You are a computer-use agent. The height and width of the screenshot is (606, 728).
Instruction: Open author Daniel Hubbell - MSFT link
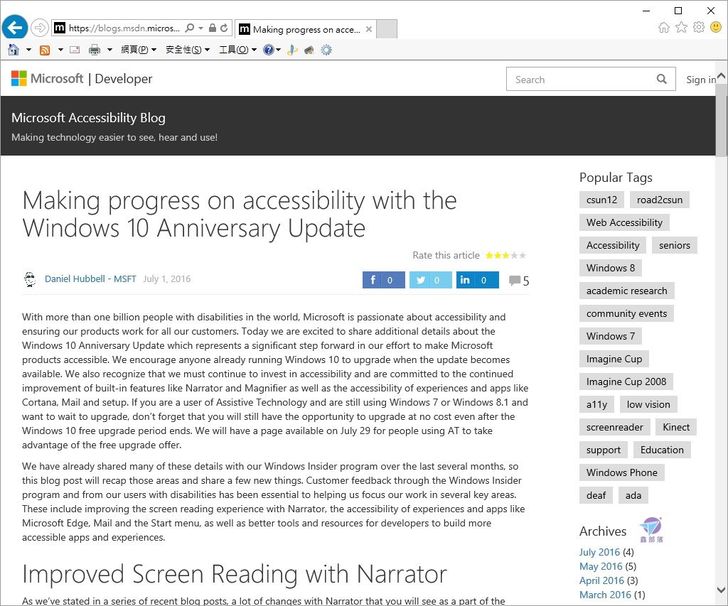point(89,279)
